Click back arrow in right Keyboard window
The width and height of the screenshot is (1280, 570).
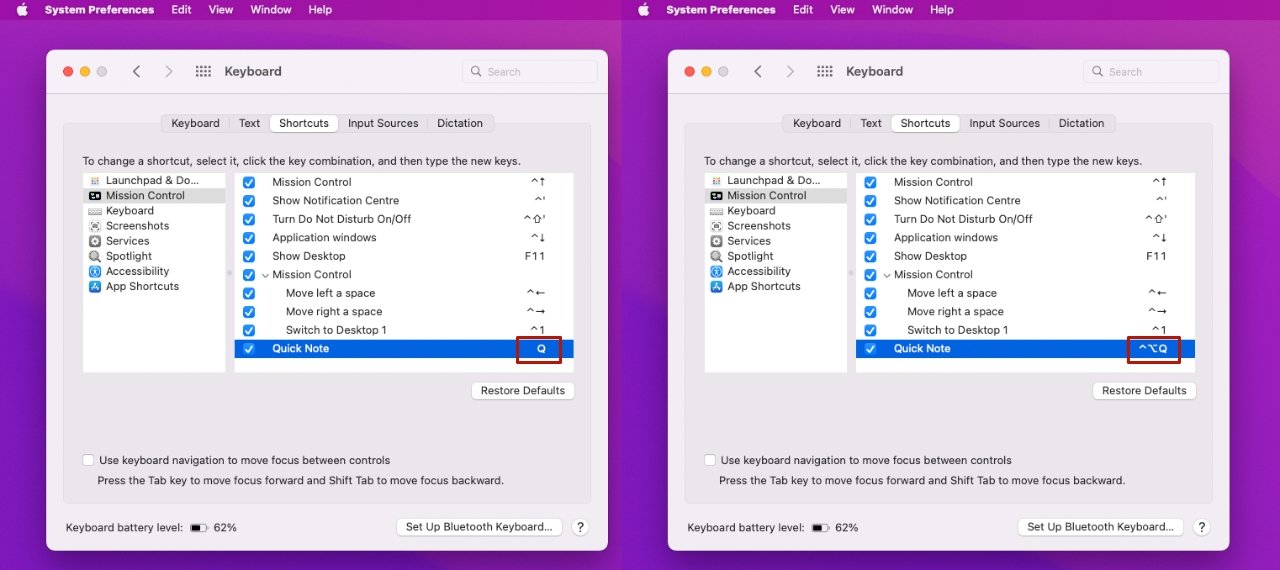758,71
